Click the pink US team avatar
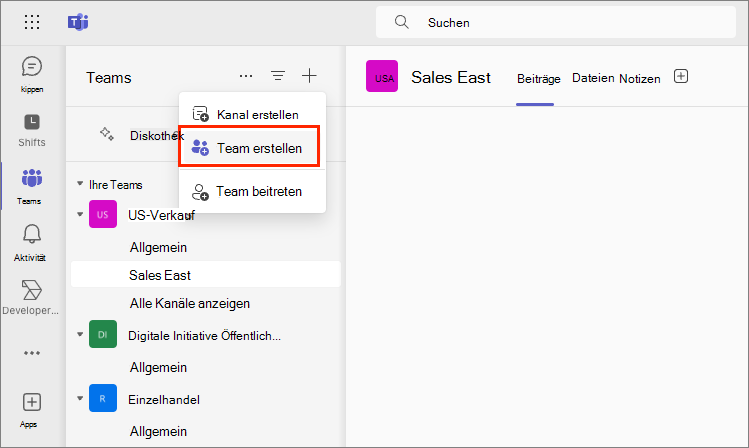The image size is (749, 448). coord(103,214)
